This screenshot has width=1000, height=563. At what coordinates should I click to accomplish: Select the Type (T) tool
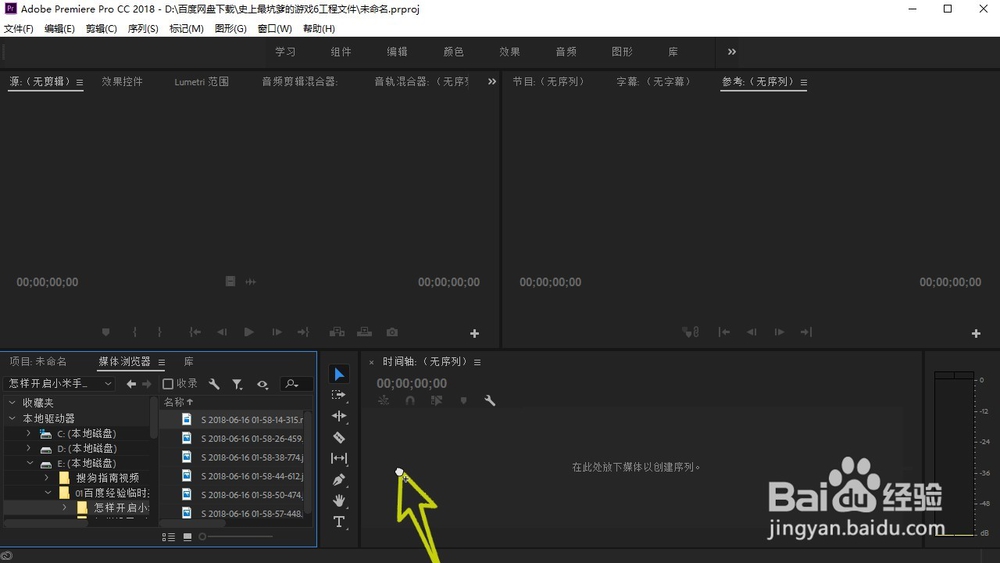339,522
